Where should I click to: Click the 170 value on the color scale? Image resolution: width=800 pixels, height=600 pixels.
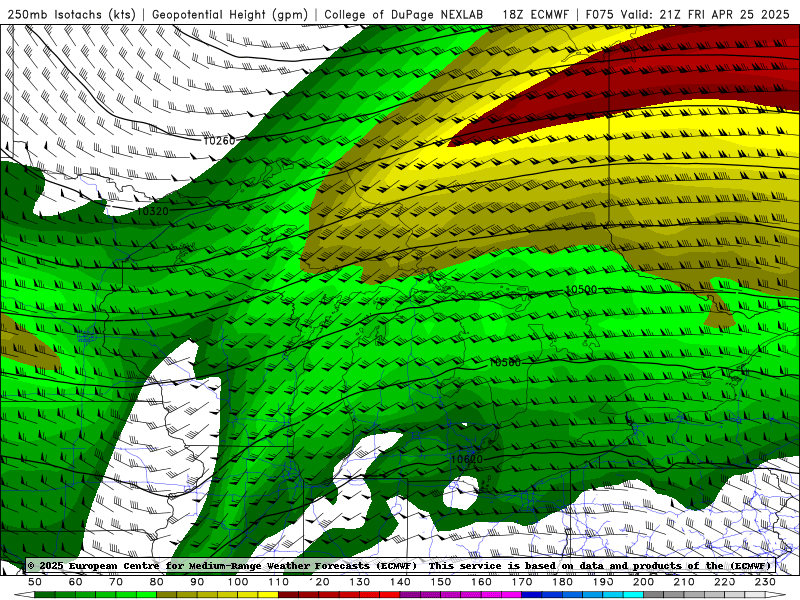[x=522, y=582]
